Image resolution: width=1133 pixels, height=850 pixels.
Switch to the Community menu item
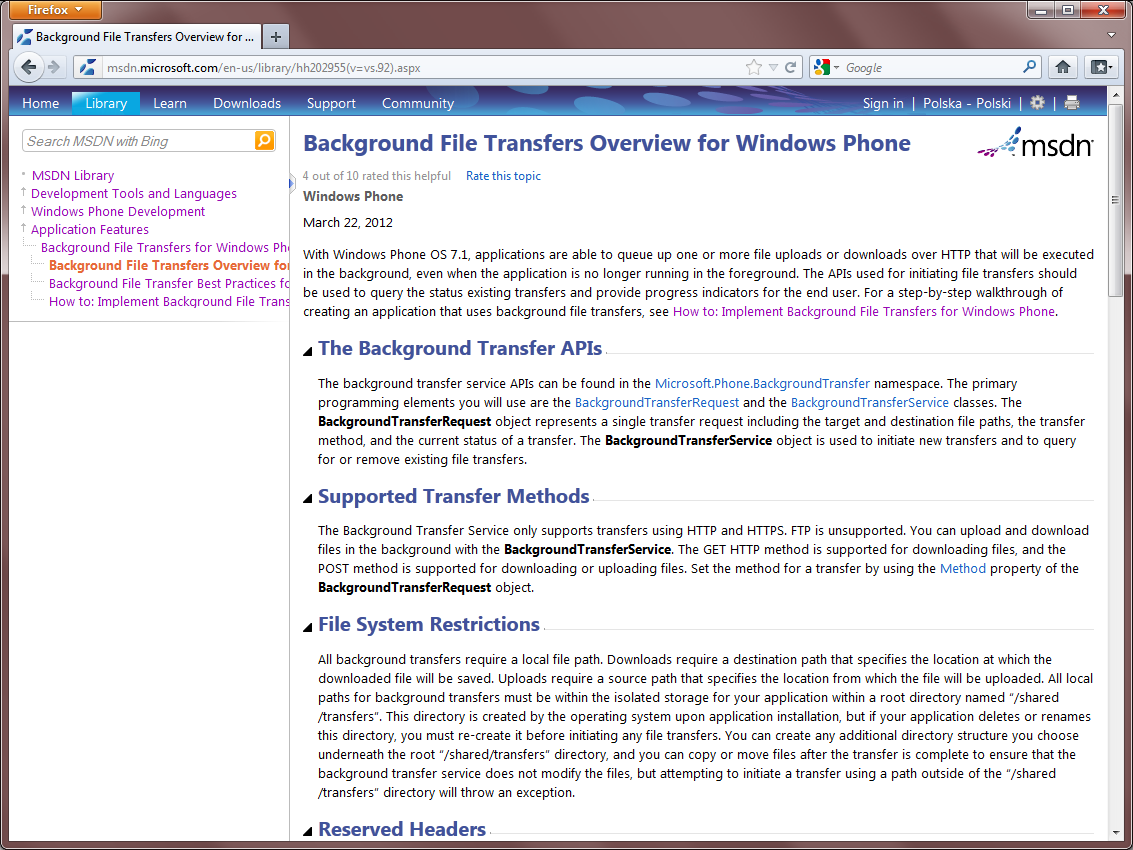tap(418, 103)
